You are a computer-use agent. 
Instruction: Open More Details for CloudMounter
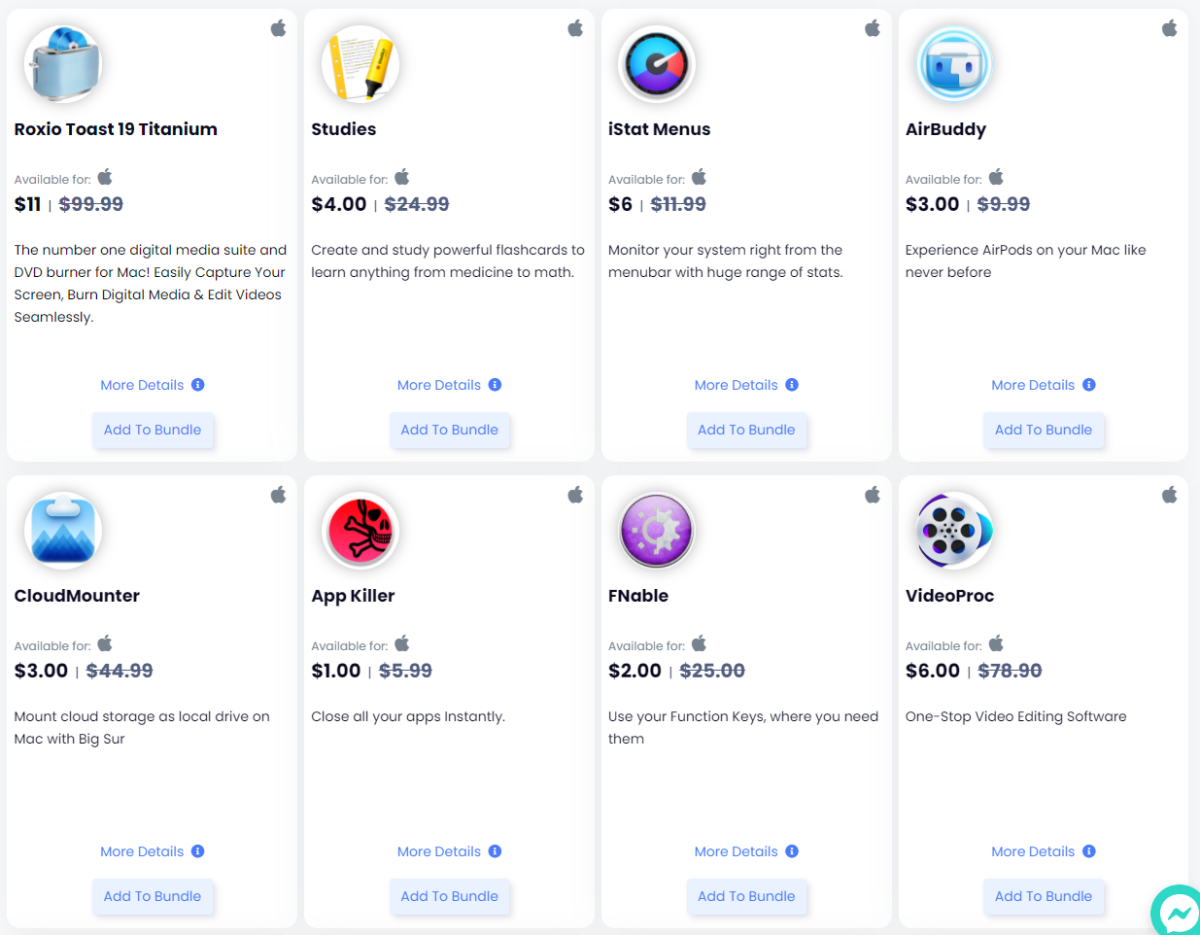[142, 851]
